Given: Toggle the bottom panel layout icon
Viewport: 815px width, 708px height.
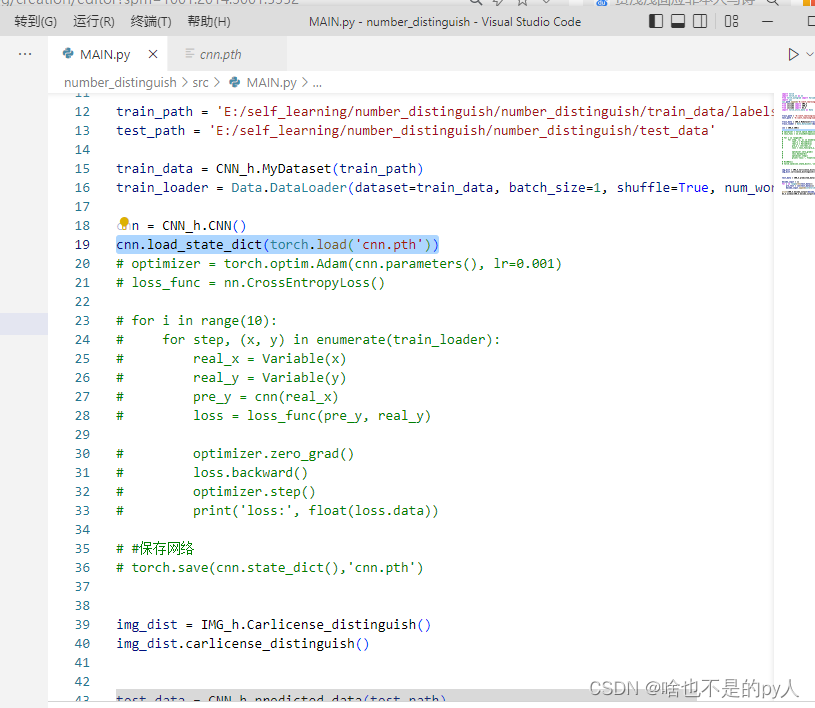Looking at the screenshot, I should click(x=678, y=21).
